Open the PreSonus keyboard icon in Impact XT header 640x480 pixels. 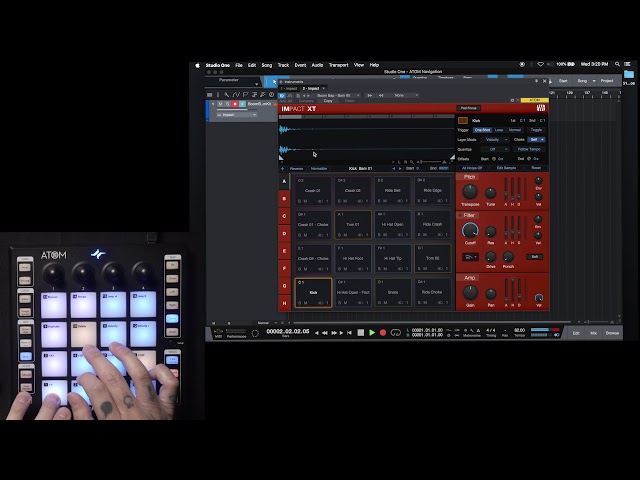[x=540, y=108]
